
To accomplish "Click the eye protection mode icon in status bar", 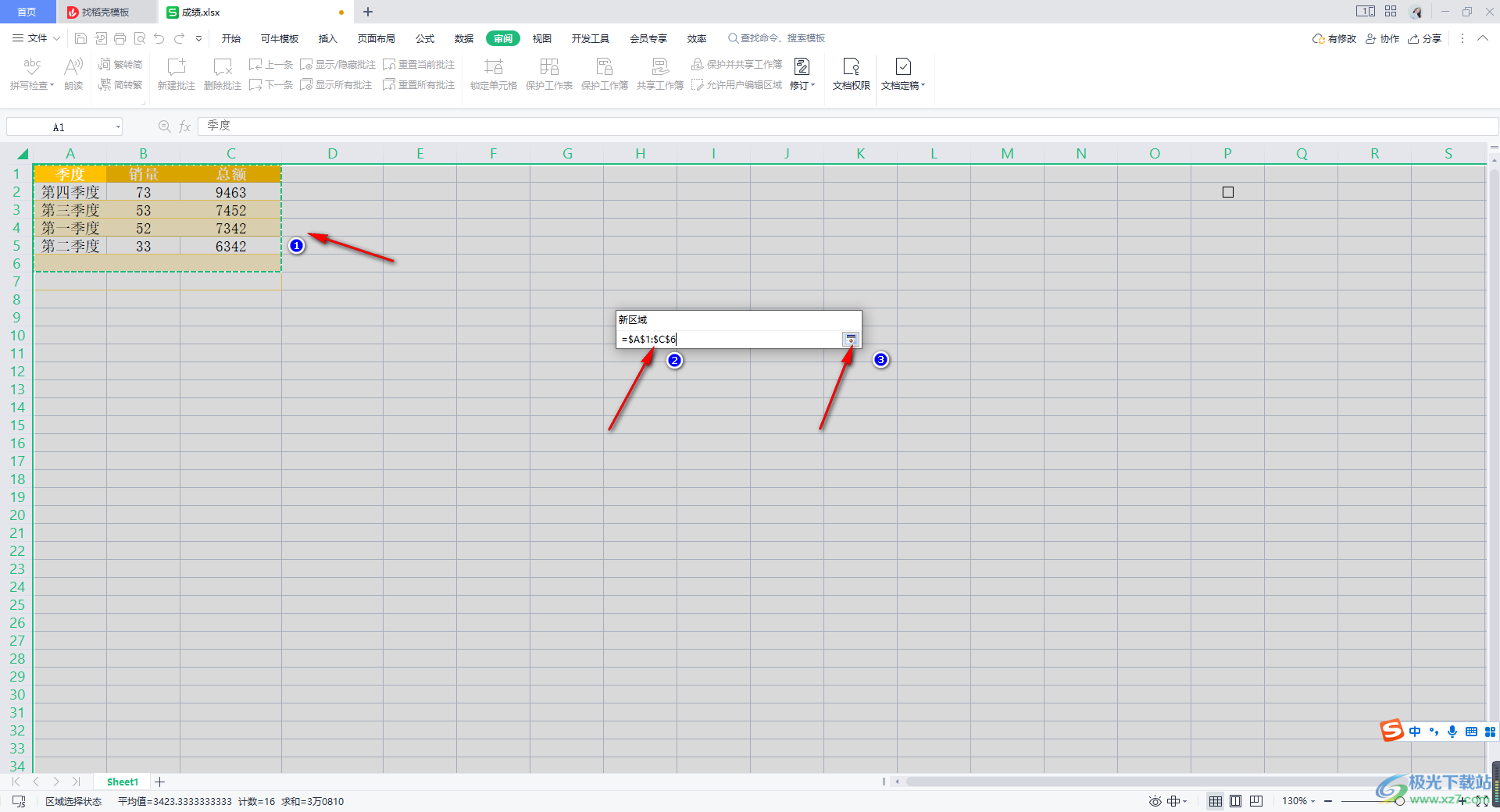I will (x=1155, y=801).
